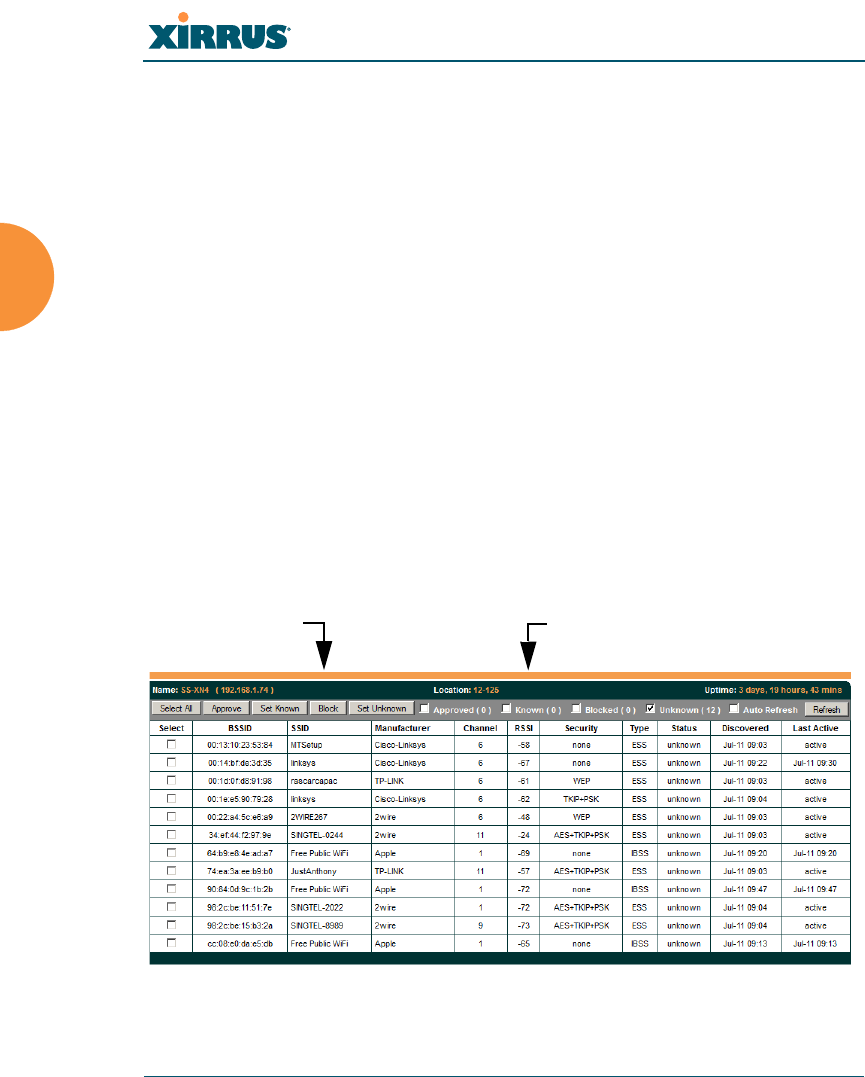Click the Xirrus logo

point(219,32)
